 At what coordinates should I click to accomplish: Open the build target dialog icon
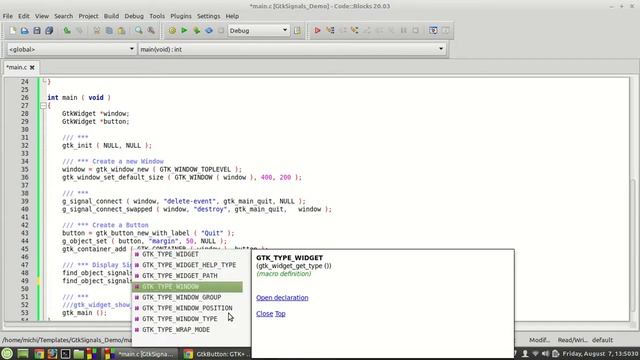pos(297,31)
